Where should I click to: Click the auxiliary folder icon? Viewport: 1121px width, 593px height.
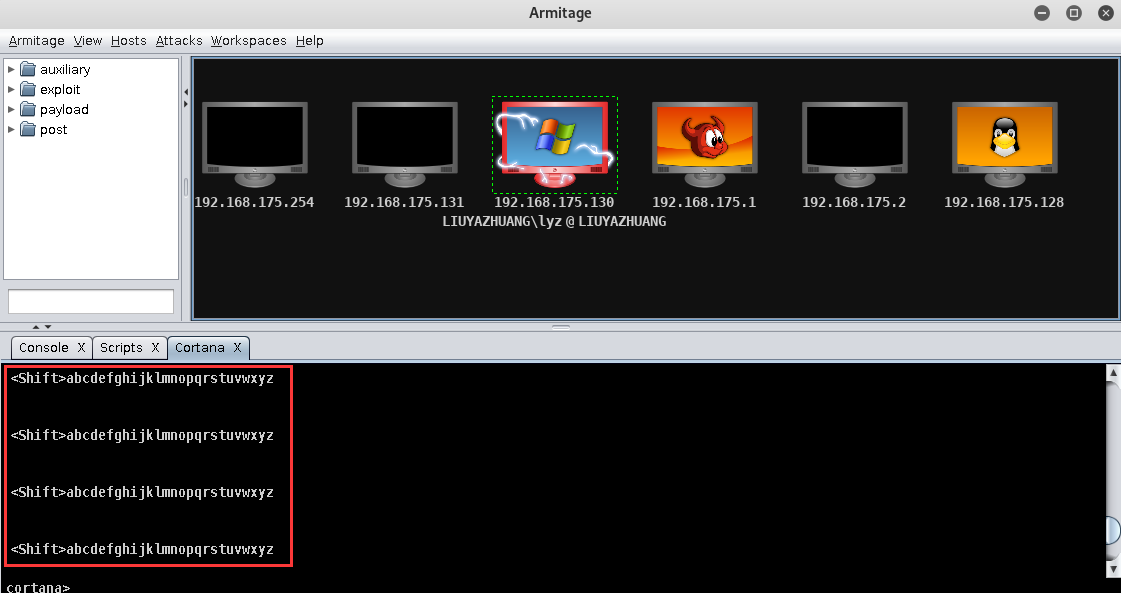pos(28,69)
